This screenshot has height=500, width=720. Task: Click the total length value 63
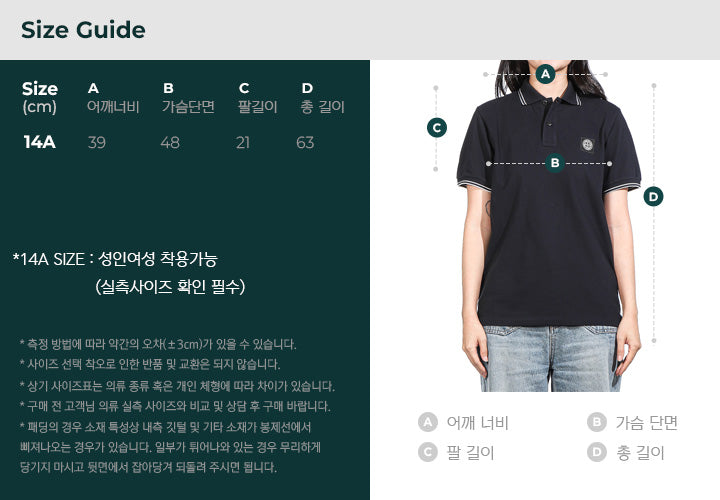305,143
